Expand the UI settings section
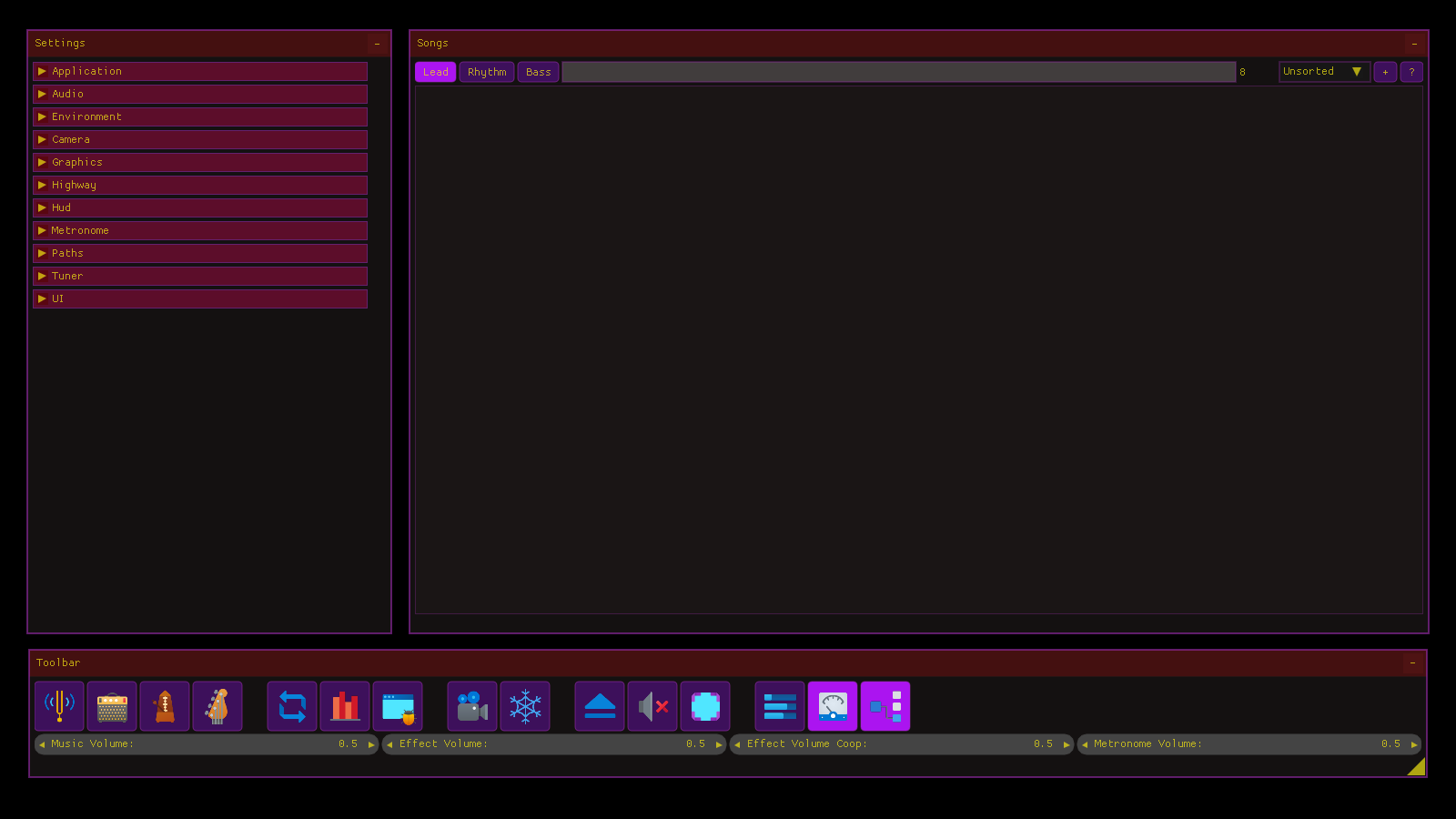 click(x=200, y=298)
